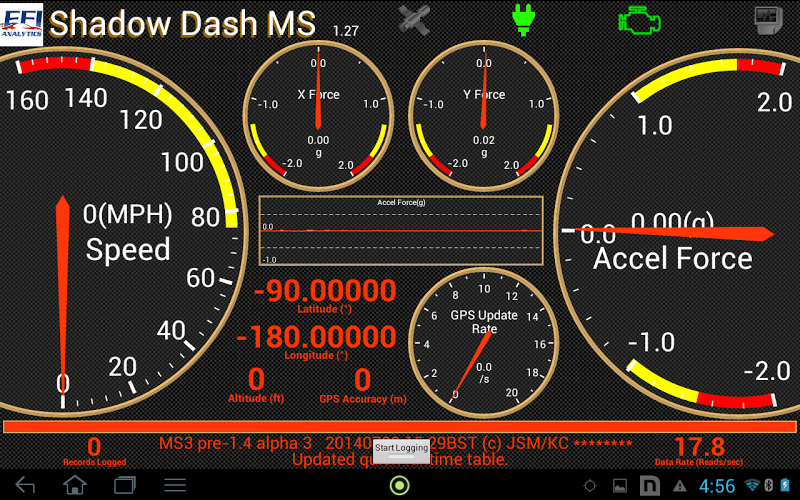Tap the GPS Update Rate gauge

tap(484, 343)
